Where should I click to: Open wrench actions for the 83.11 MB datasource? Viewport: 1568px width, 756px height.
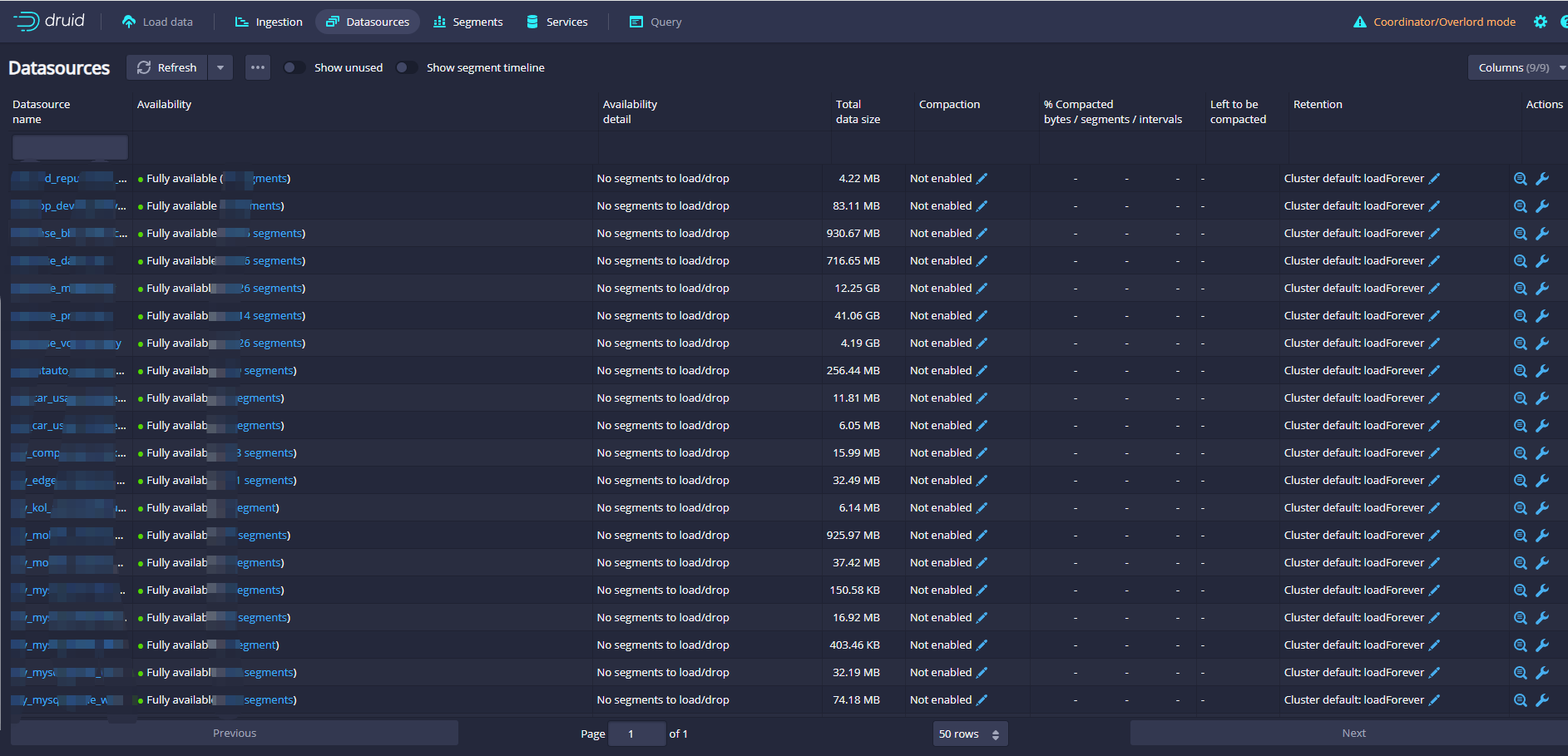tap(1541, 206)
